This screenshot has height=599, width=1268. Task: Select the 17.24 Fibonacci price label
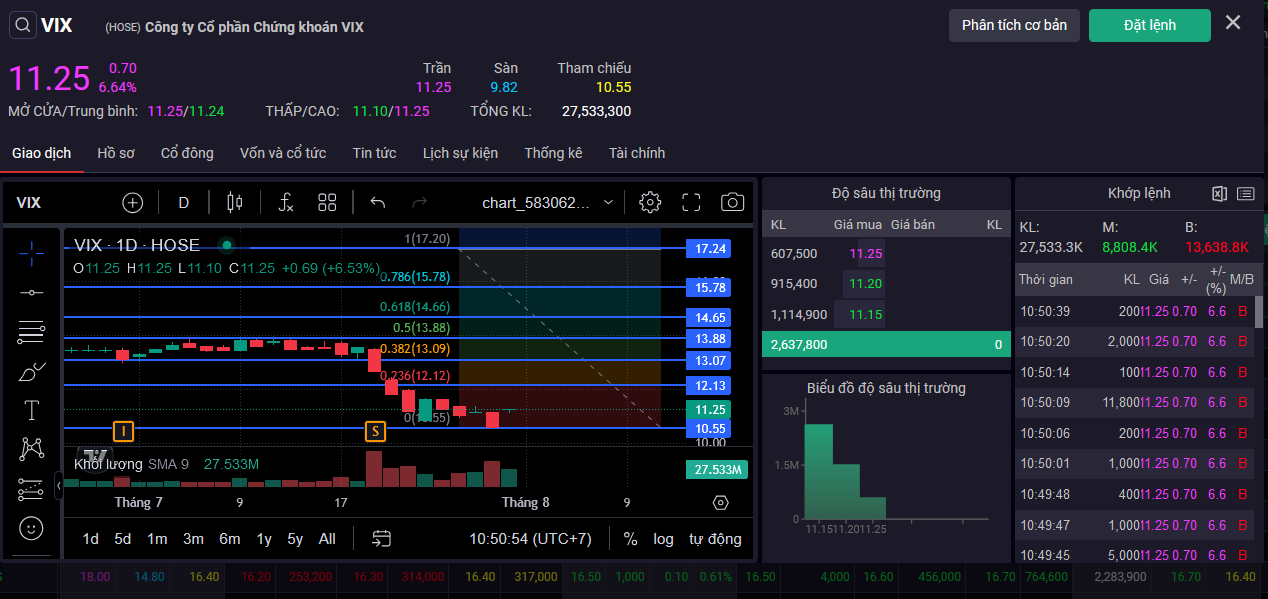708,249
